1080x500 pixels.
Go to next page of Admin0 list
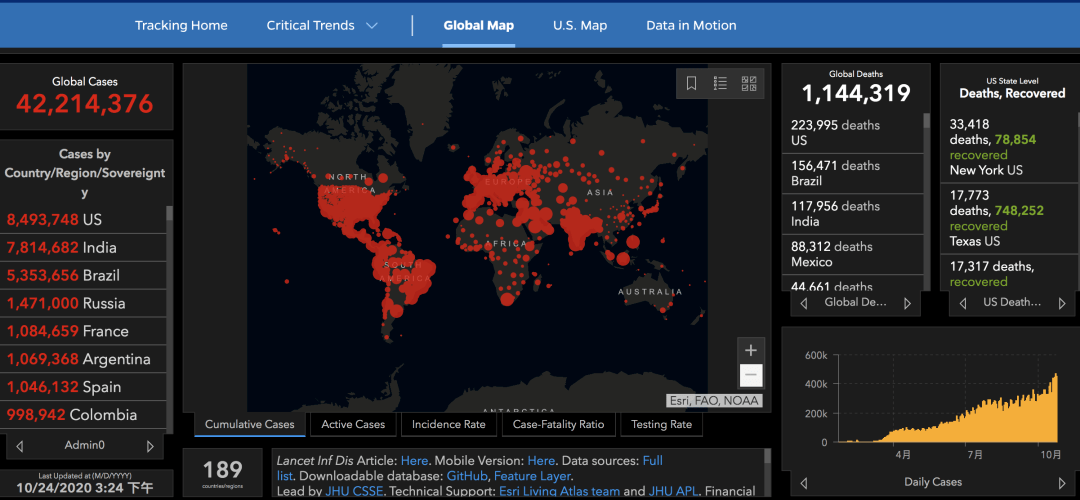(x=150, y=446)
